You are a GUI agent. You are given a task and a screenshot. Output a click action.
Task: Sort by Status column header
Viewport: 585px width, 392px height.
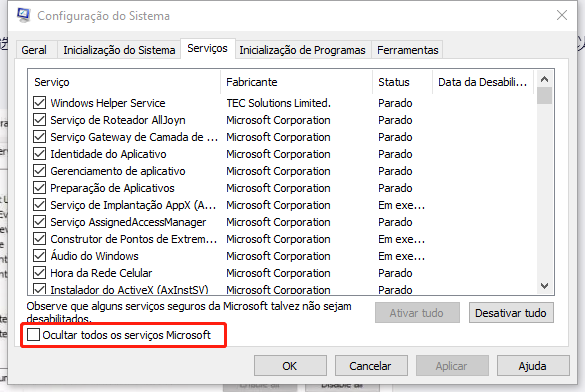coord(403,82)
